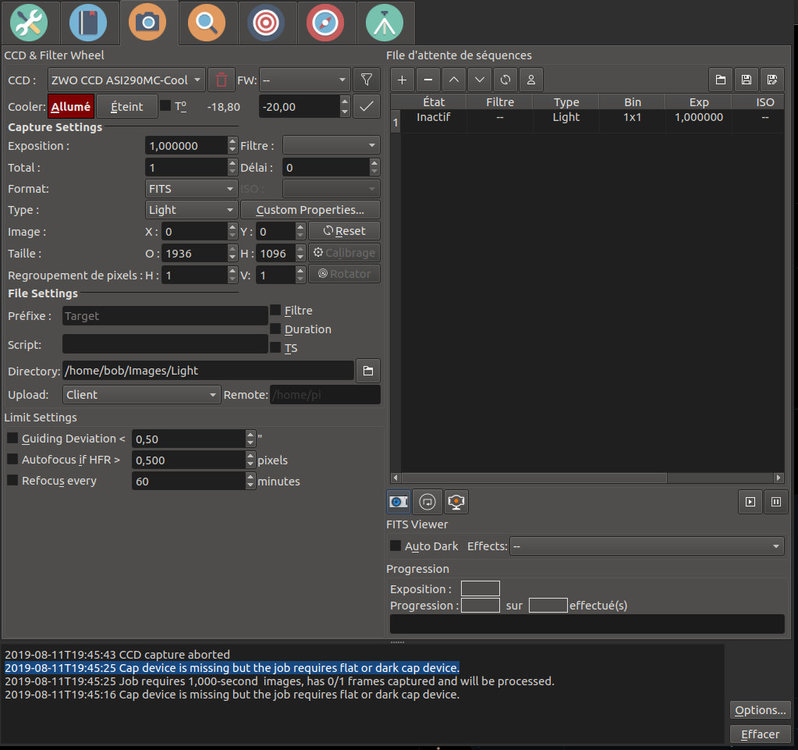Open the Filtre dropdown in Capture Settings
798x750 pixels.
(x=331, y=146)
